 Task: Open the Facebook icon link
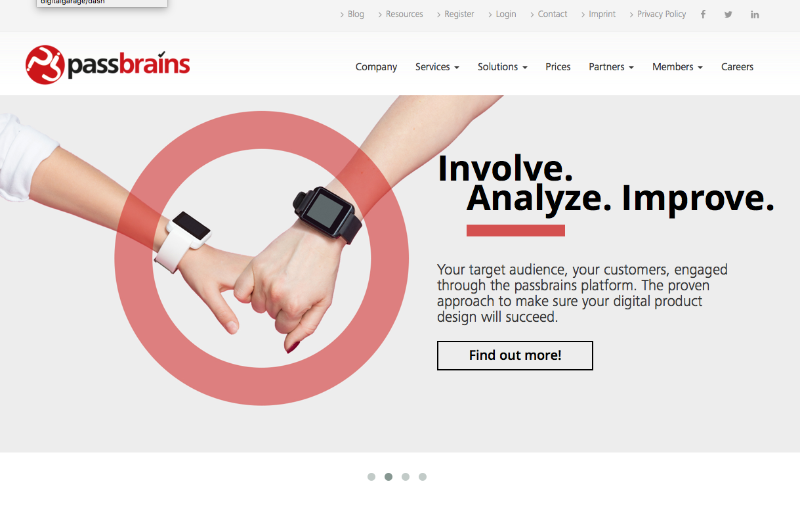703,14
